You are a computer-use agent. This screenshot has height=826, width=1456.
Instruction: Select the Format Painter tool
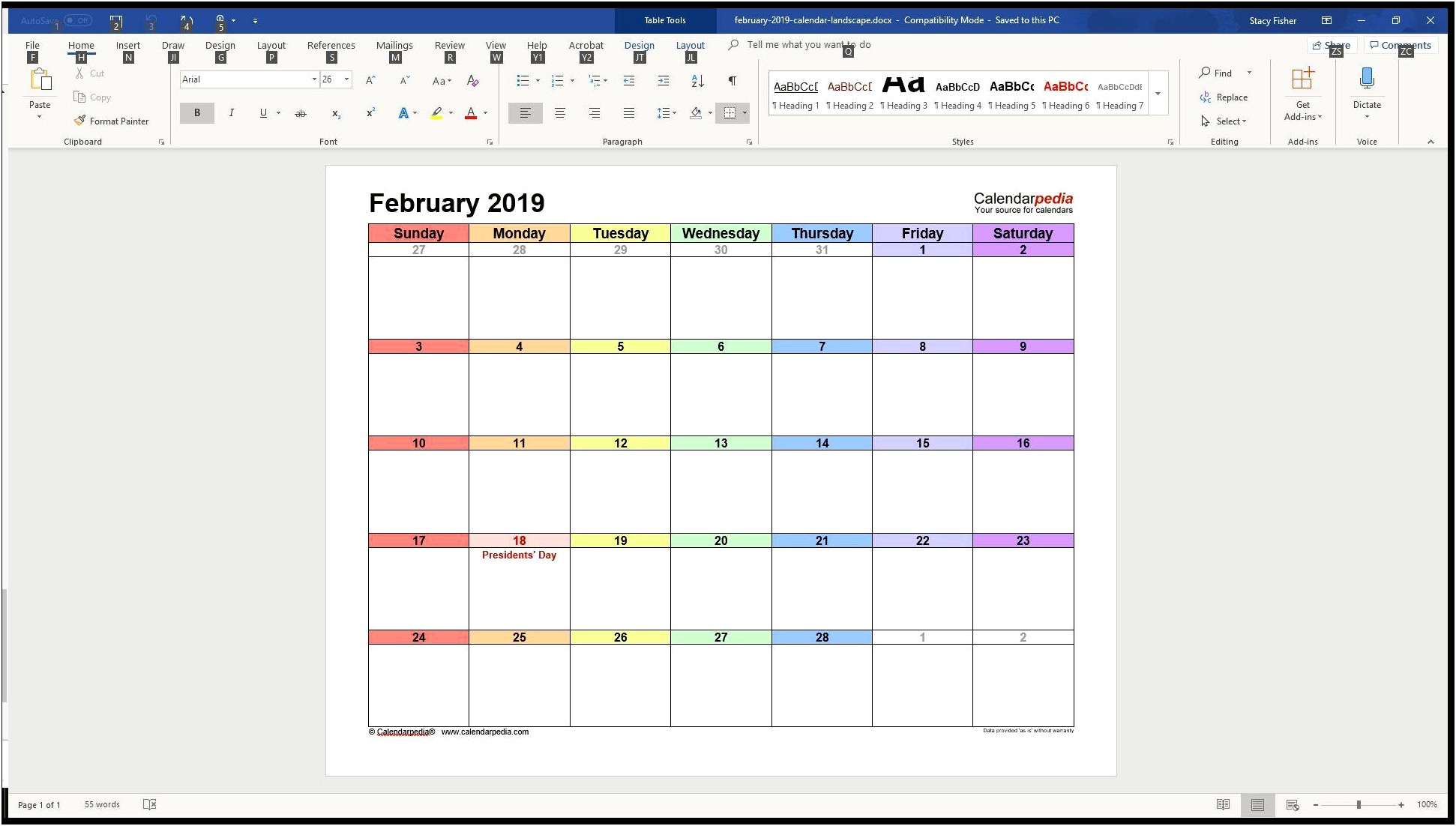pos(109,121)
